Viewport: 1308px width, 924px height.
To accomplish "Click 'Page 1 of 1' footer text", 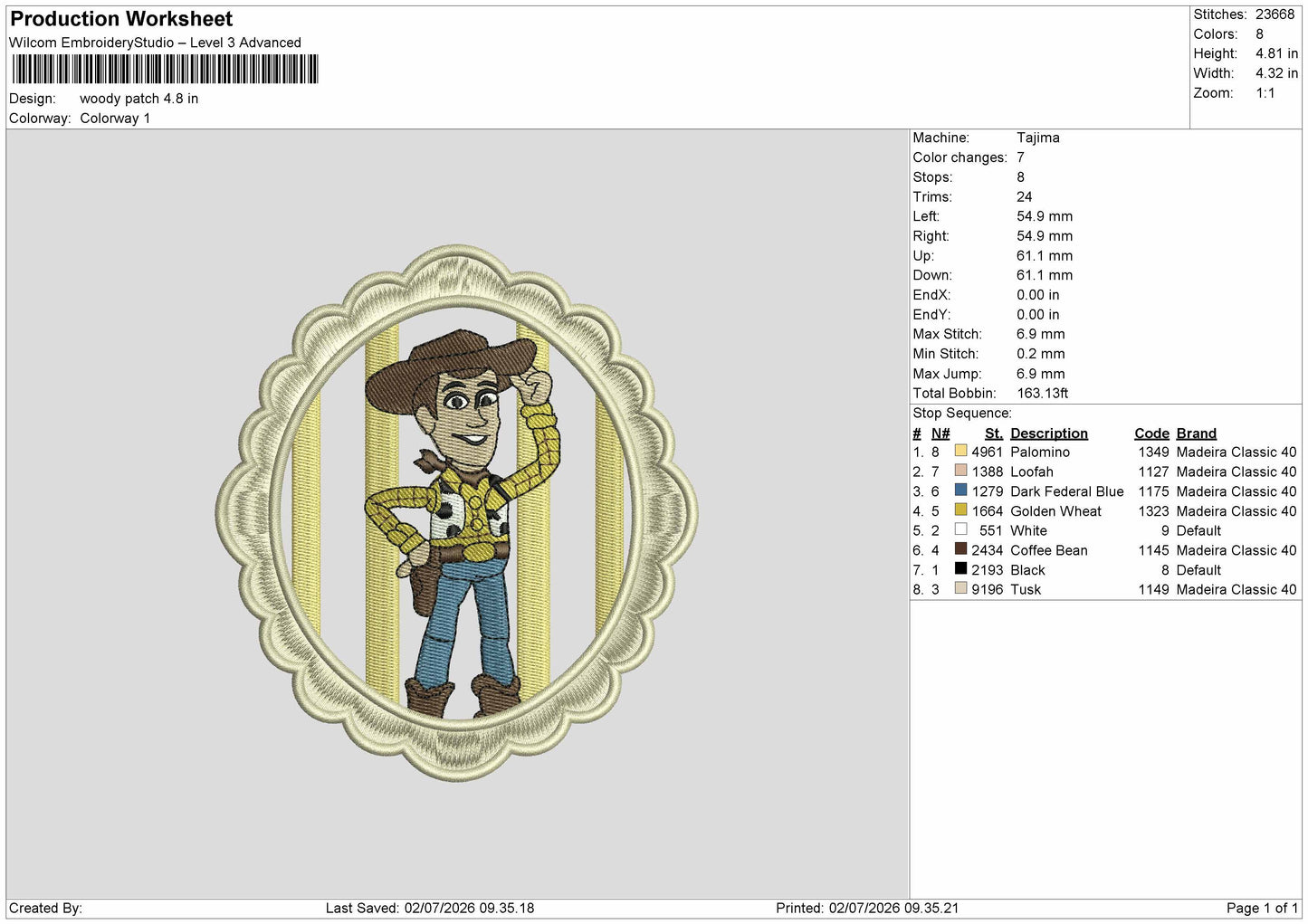I will click(1262, 908).
